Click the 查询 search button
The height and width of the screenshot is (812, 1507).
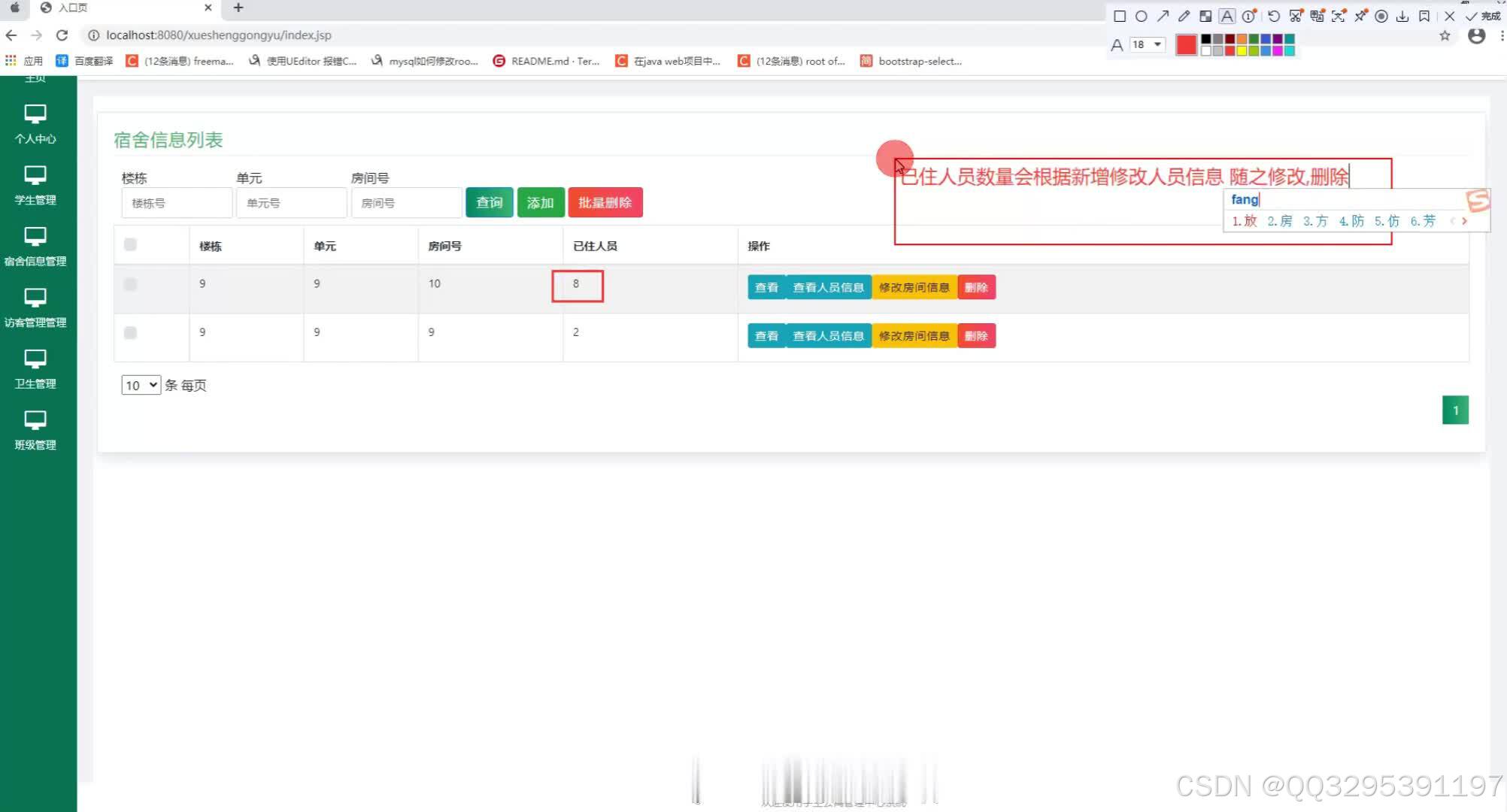click(x=490, y=202)
